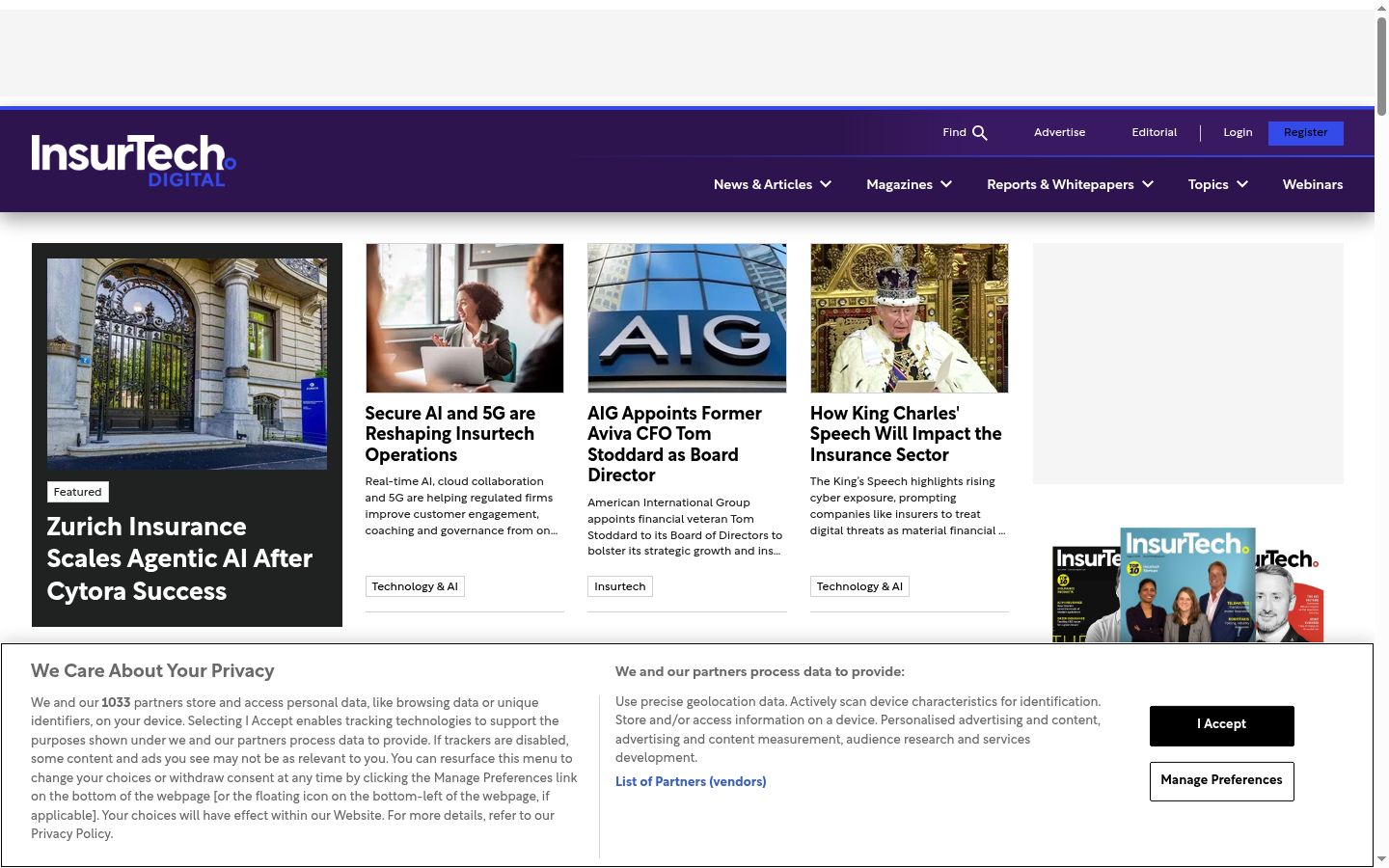Viewport: 1389px width, 868px height.
Task: Click the 'We Care About Your Privacy' heading
Action: point(152,671)
